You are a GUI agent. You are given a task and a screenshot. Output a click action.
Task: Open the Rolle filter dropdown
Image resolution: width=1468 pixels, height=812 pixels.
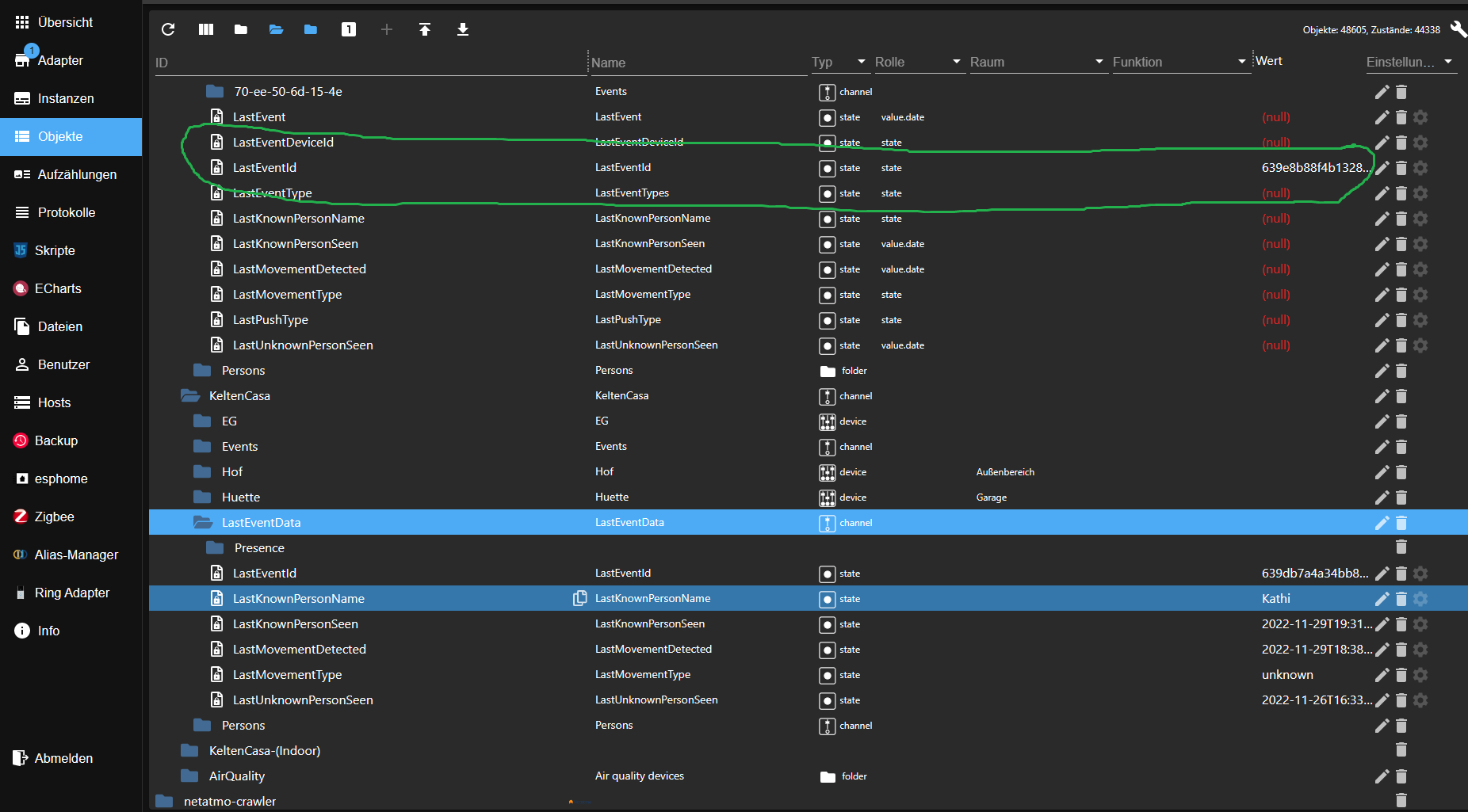[x=957, y=62]
